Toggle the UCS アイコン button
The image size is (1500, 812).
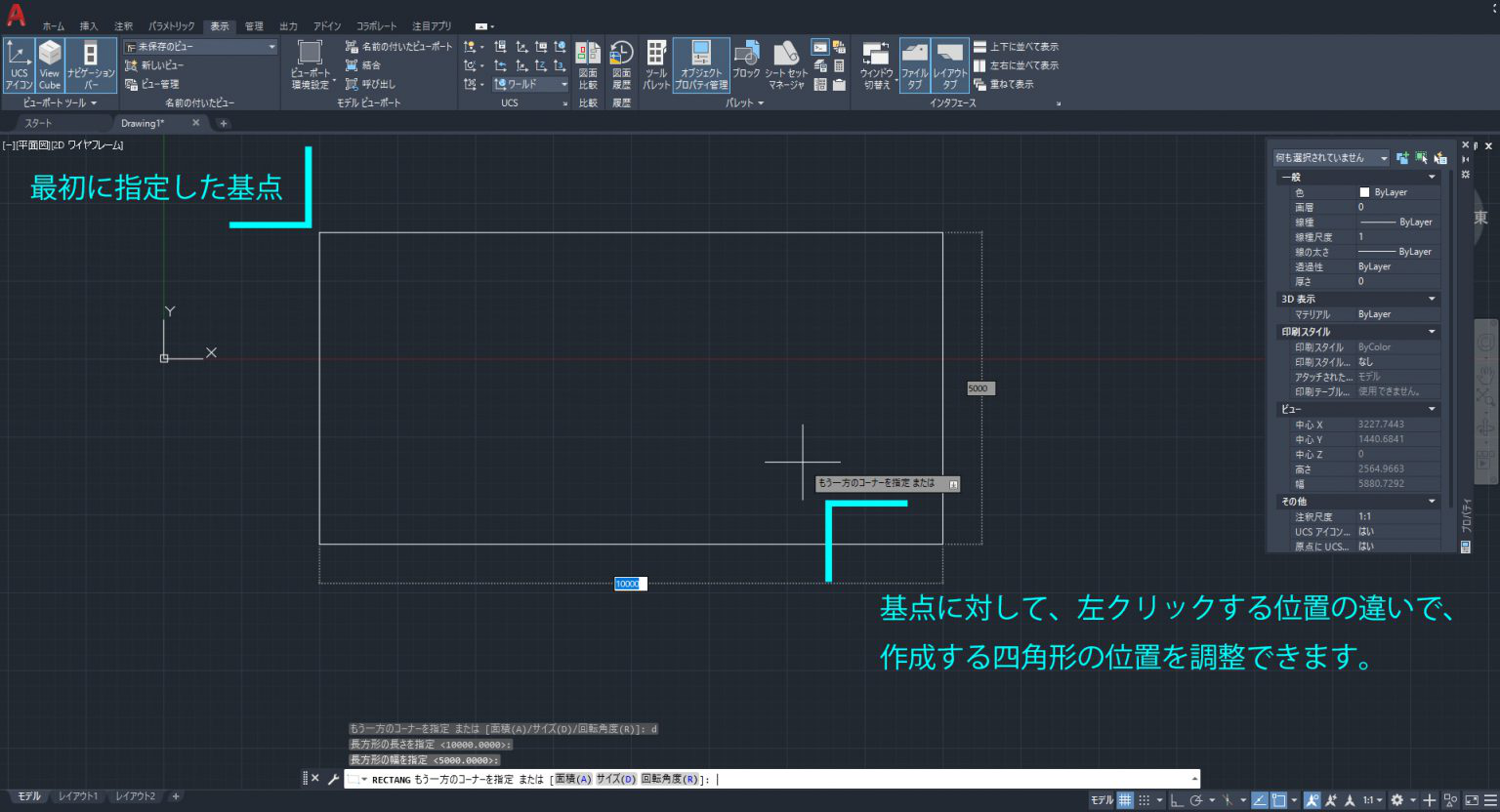point(19,65)
